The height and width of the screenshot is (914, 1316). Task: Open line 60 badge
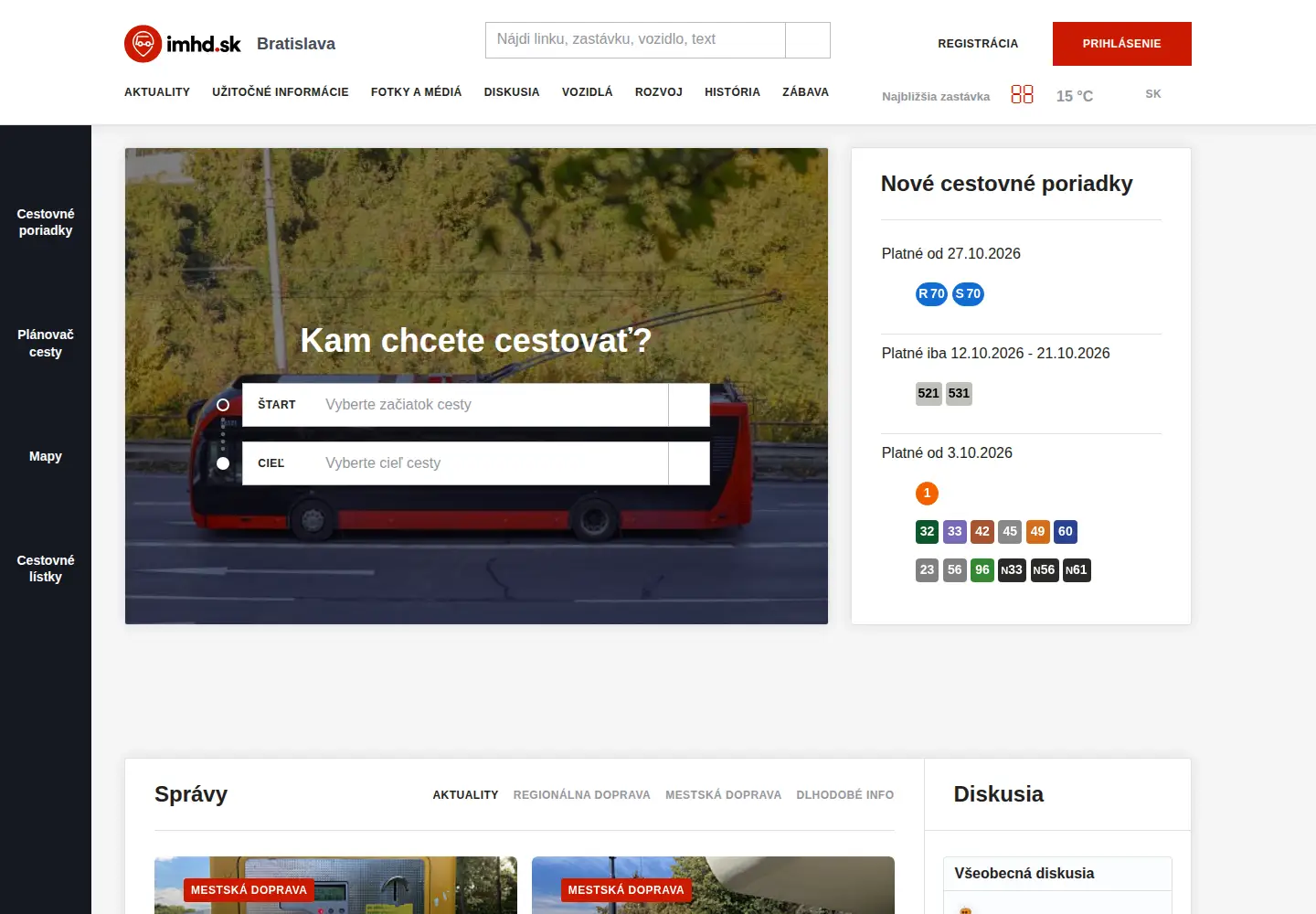coord(1066,532)
